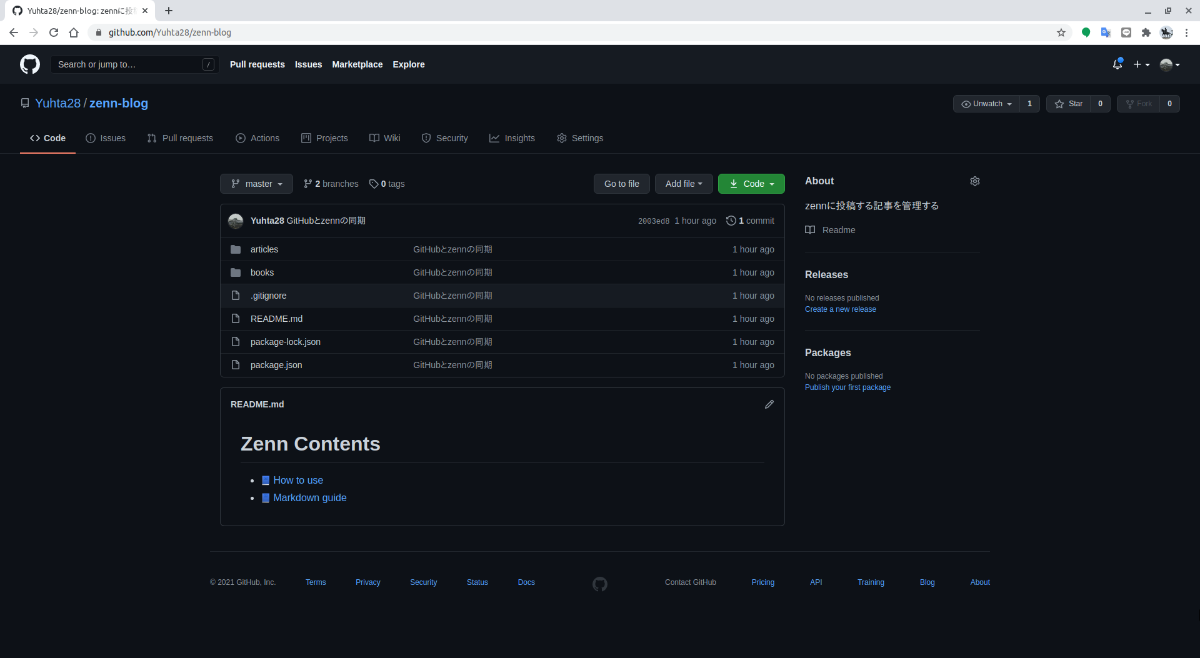Edit README.md with the pencil icon
This screenshot has height=658, width=1200.
pos(769,404)
